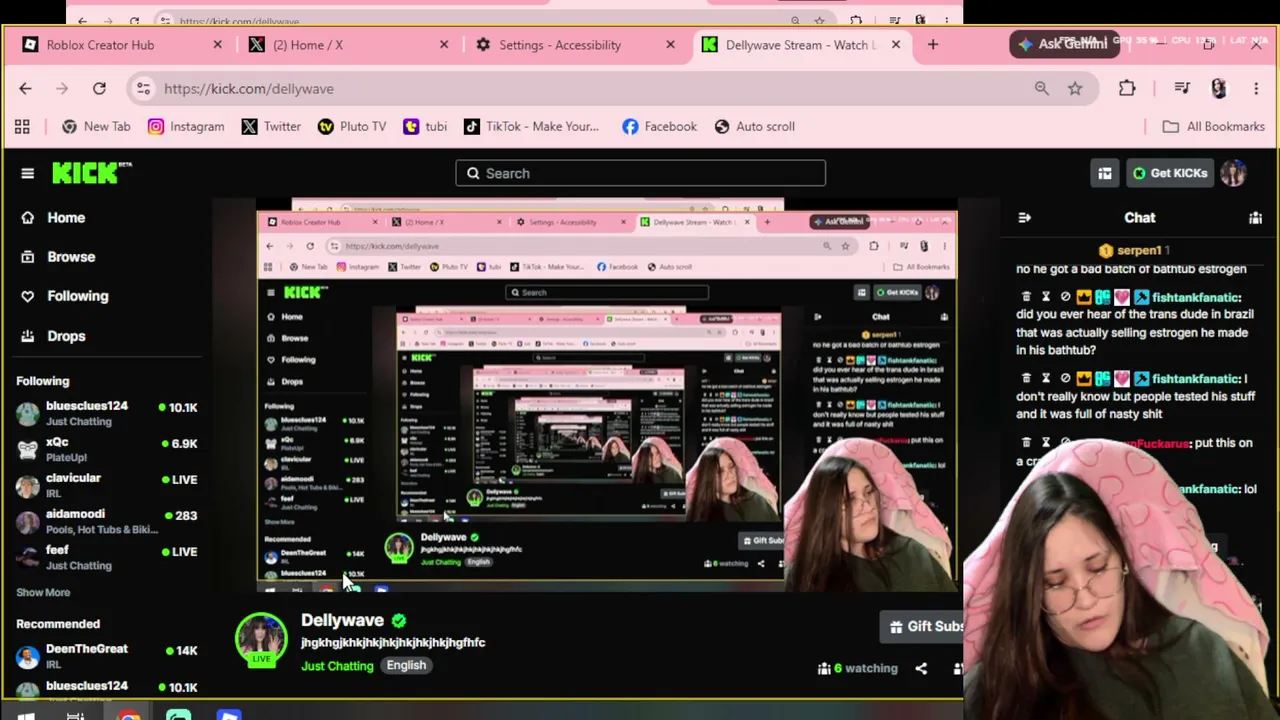The height and width of the screenshot is (720, 1280).
Task: Click the serpen1 top gifter name in chat
Action: pos(1139,250)
